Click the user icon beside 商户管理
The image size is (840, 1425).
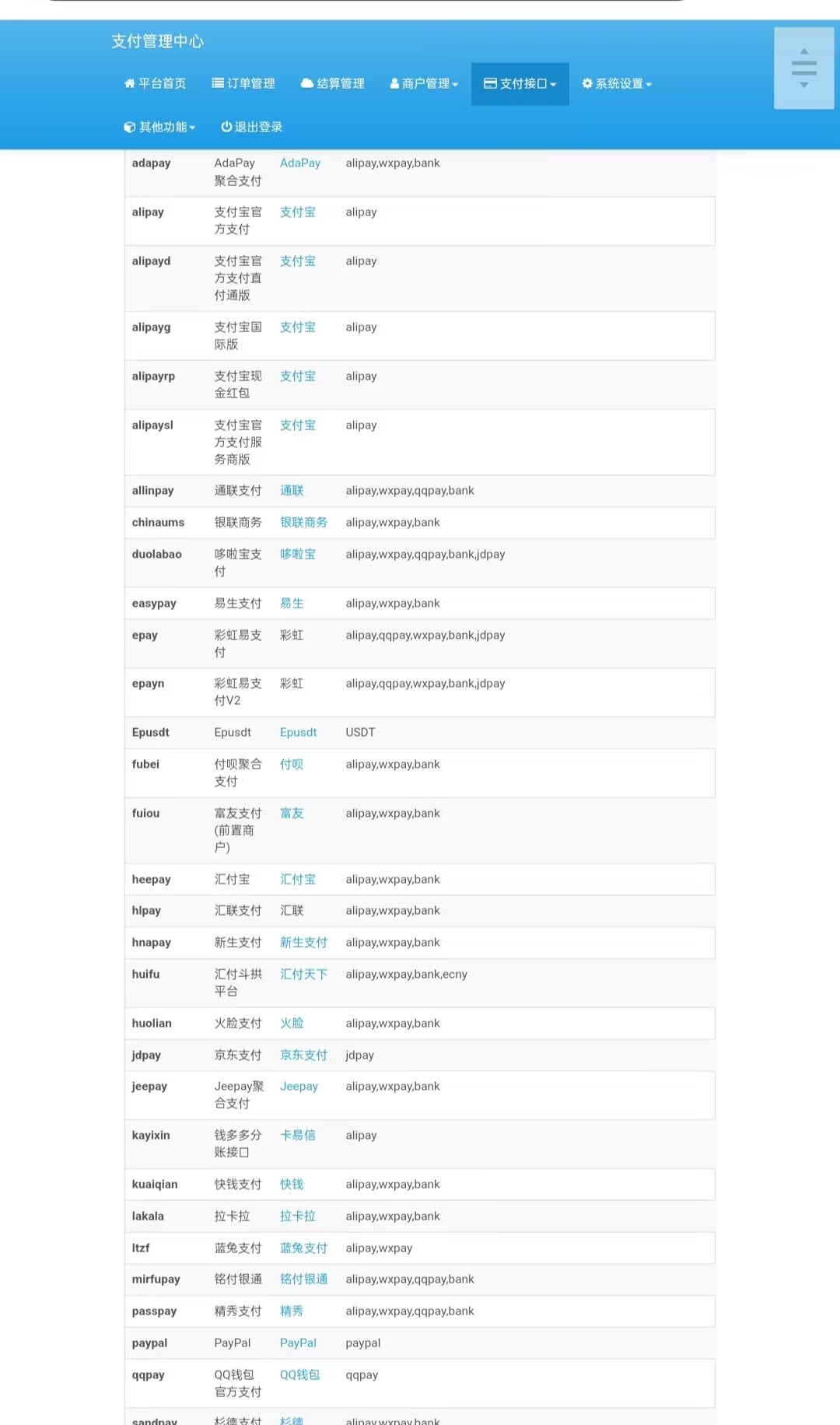pyautogui.click(x=394, y=83)
